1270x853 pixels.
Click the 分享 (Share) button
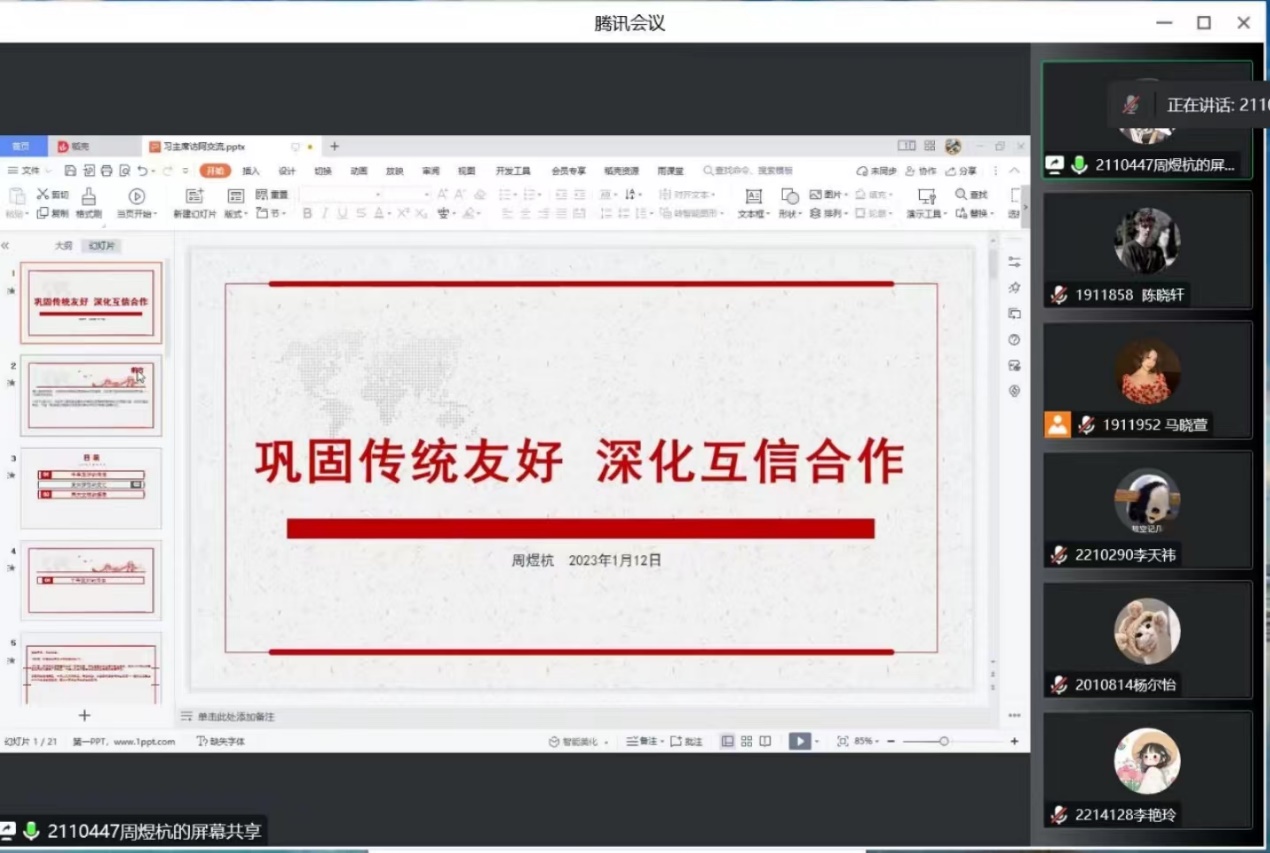(962, 171)
